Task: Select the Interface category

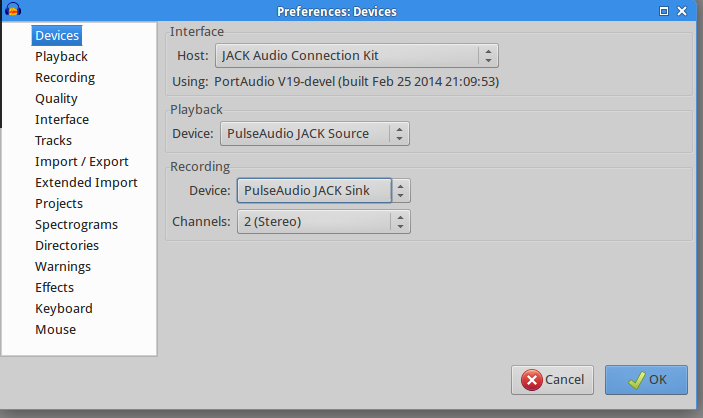Action: point(62,120)
